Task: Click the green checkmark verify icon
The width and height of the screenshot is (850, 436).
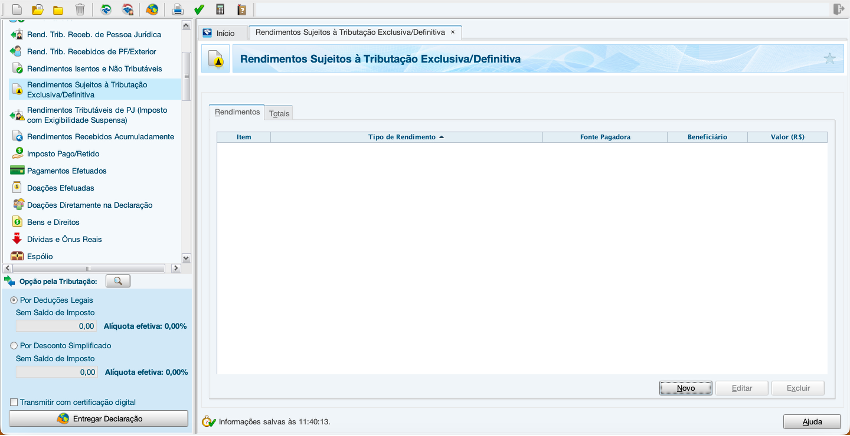Action: (198, 9)
